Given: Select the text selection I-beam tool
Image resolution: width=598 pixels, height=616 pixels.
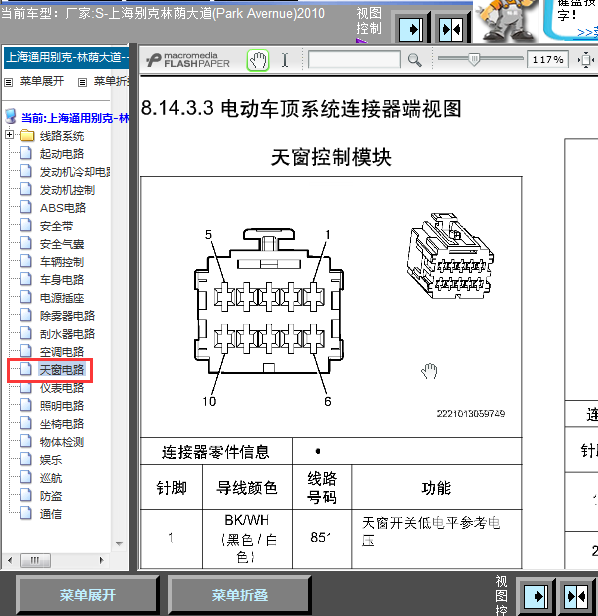Looking at the screenshot, I should click(x=285, y=60).
